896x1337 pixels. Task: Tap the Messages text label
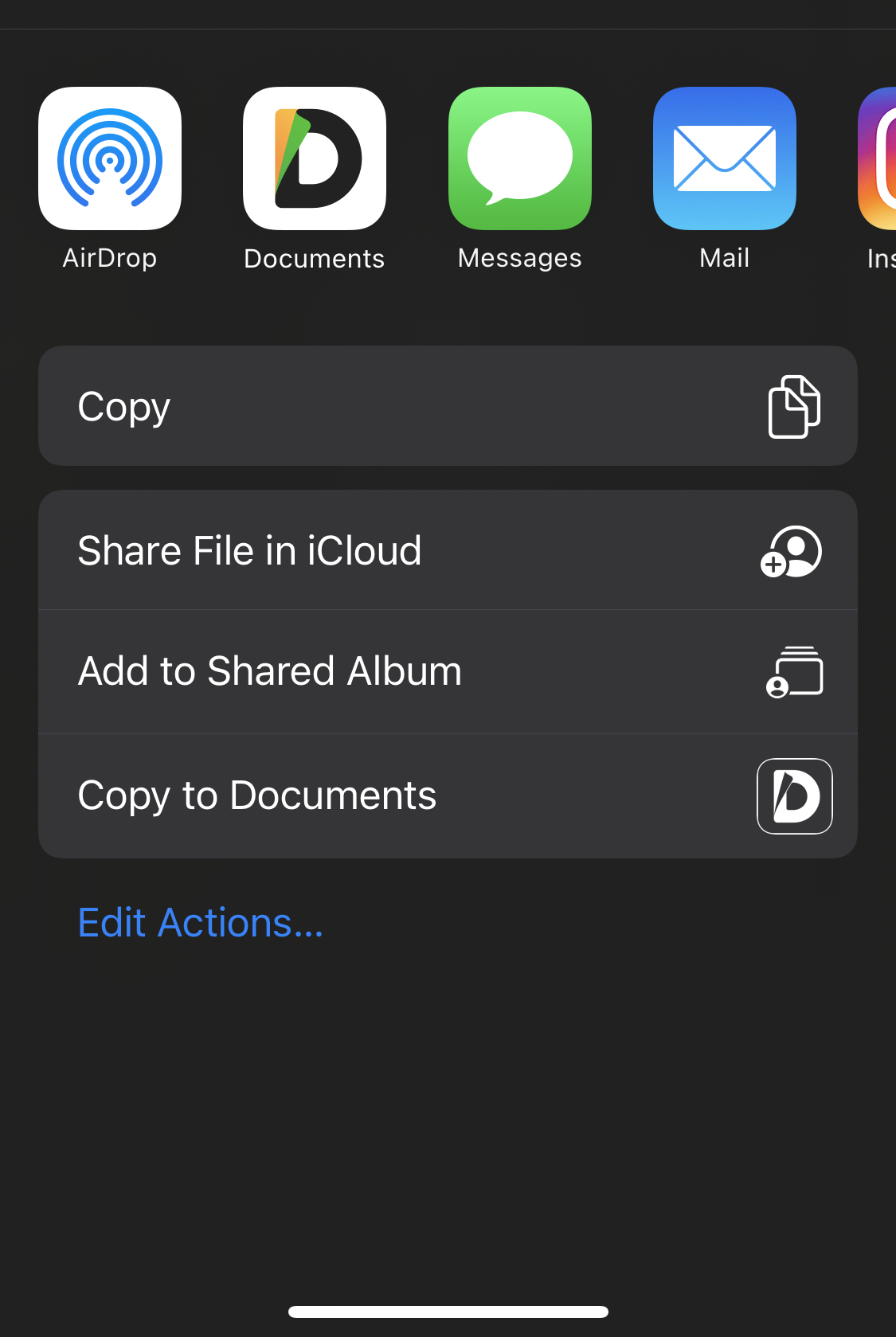(x=520, y=258)
